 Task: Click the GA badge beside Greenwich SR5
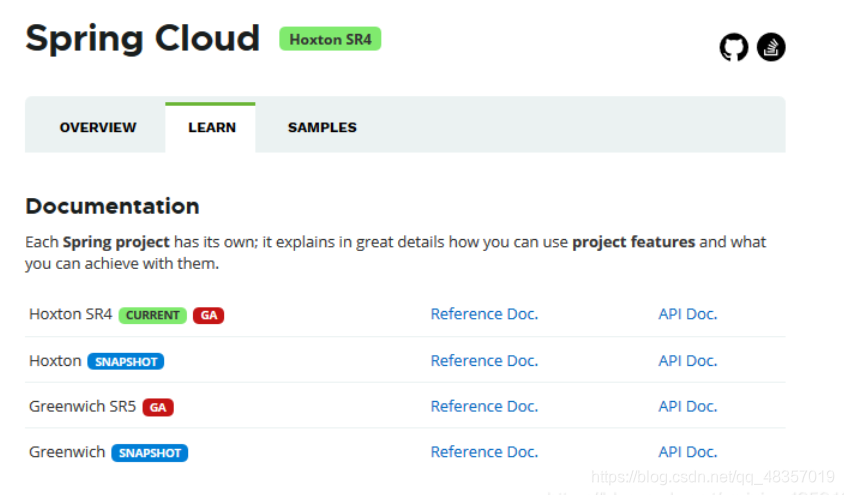[158, 407]
